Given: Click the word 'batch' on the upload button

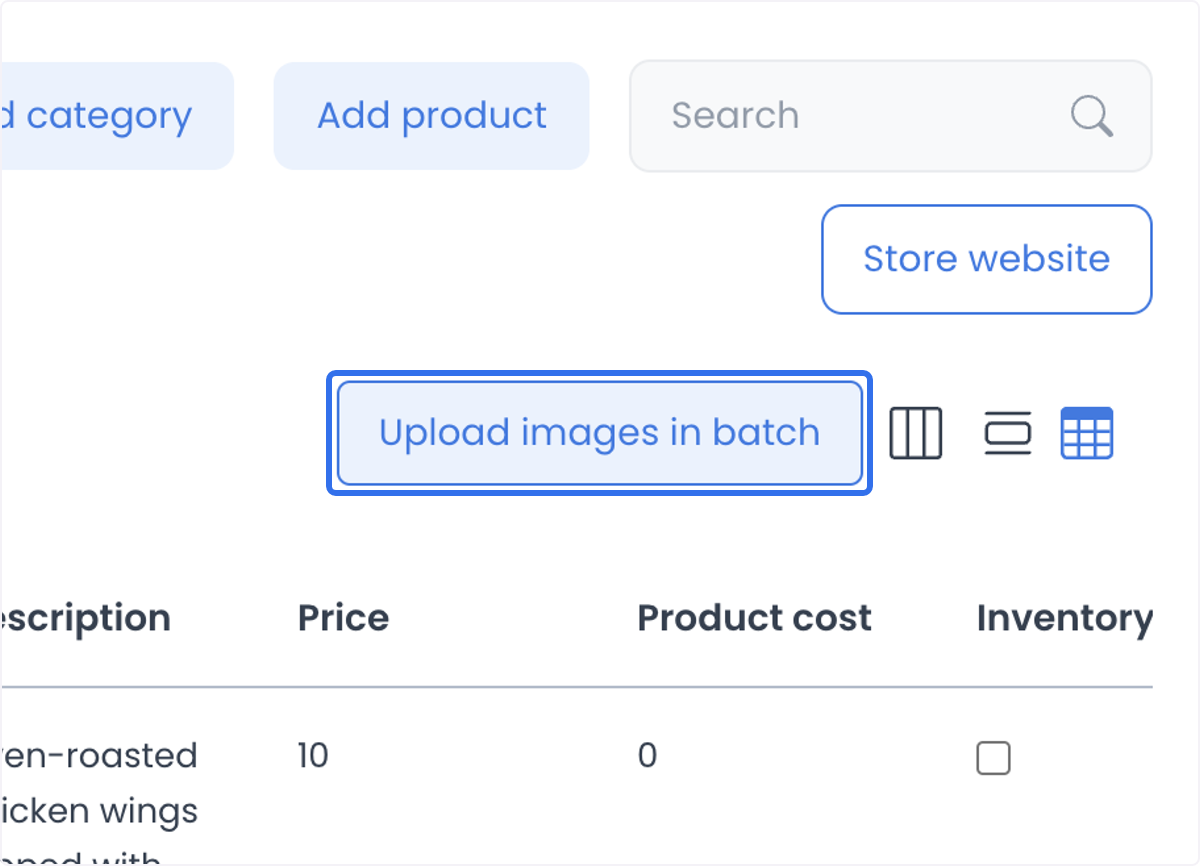Looking at the screenshot, I should (766, 433).
